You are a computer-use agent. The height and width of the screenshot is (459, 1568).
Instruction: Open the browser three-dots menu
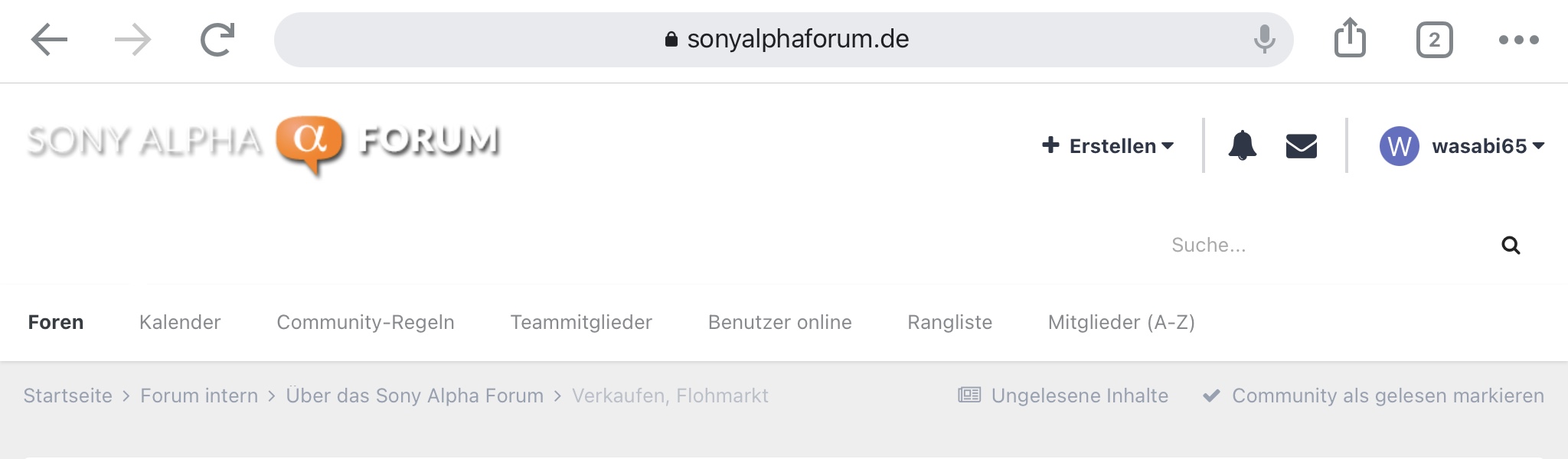[x=1518, y=40]
